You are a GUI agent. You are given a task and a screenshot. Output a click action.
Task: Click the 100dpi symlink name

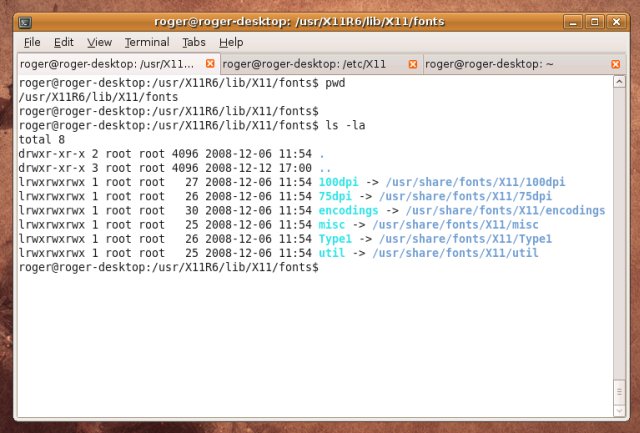pyautogui.click(x=338, y=182)
